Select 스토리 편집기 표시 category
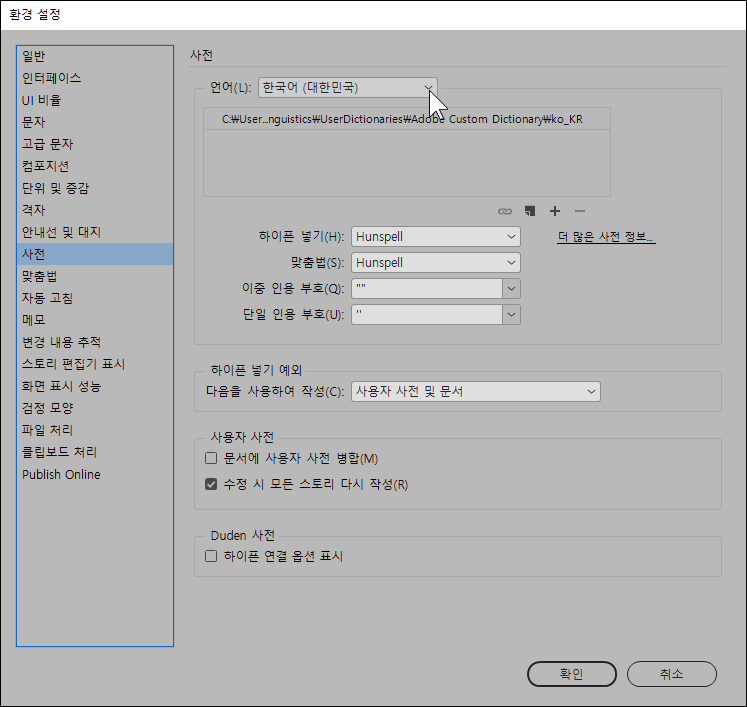 pos(95,364)
